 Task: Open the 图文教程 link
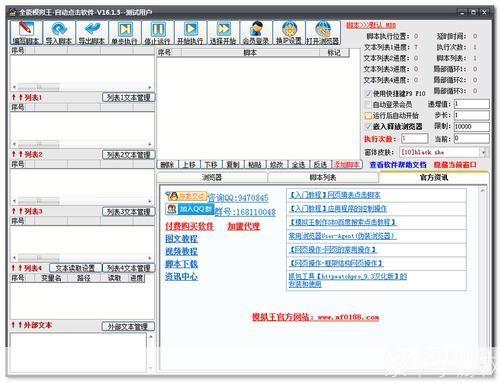point(181,239)
